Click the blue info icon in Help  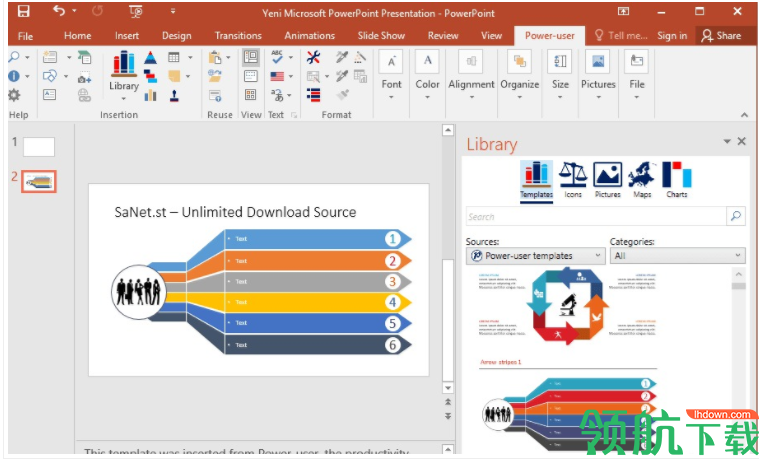(x=14, y=76)
